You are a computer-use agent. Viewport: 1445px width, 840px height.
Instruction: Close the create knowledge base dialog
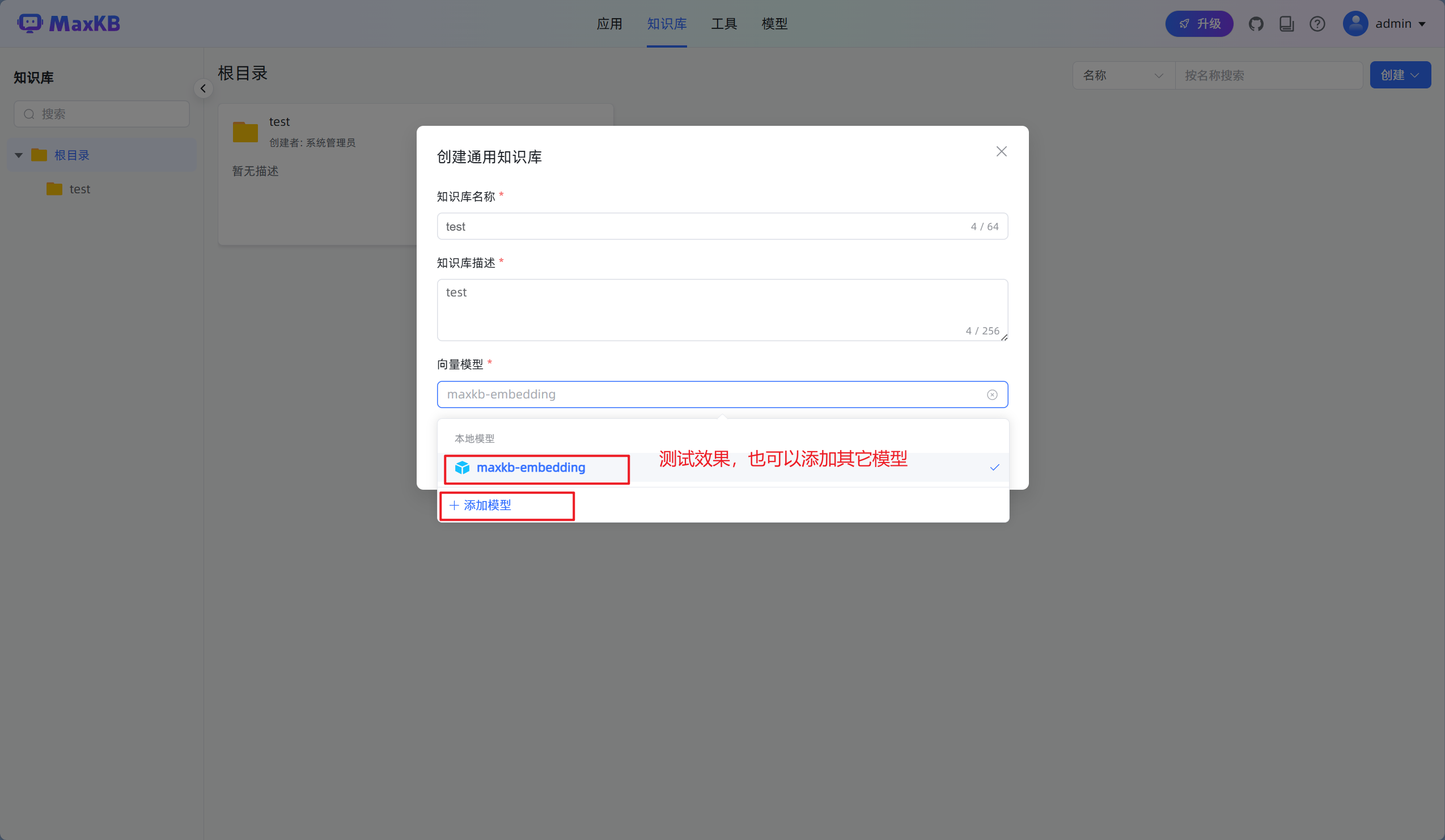1001,151
